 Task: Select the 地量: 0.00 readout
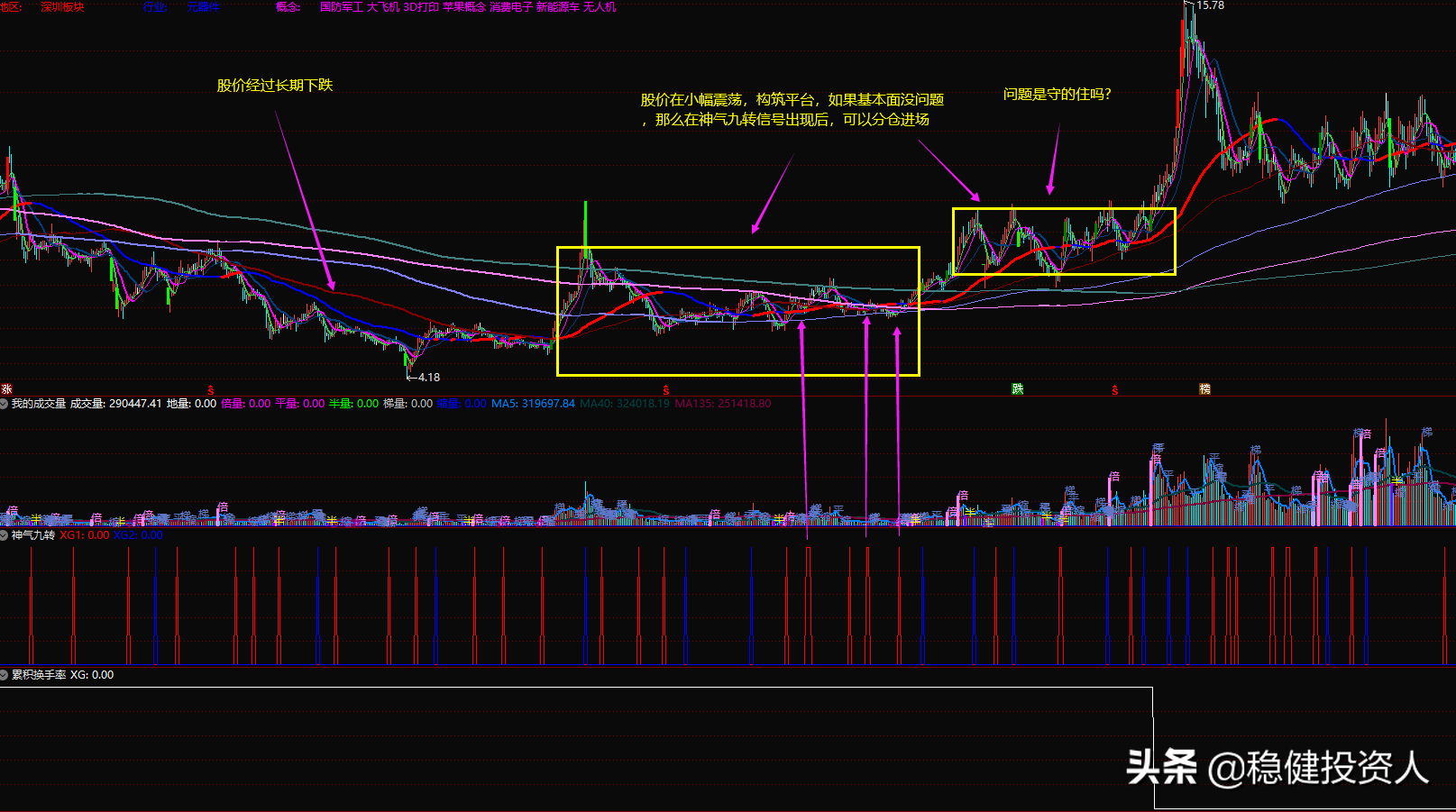pyautogui.click(x=191, y=404)
